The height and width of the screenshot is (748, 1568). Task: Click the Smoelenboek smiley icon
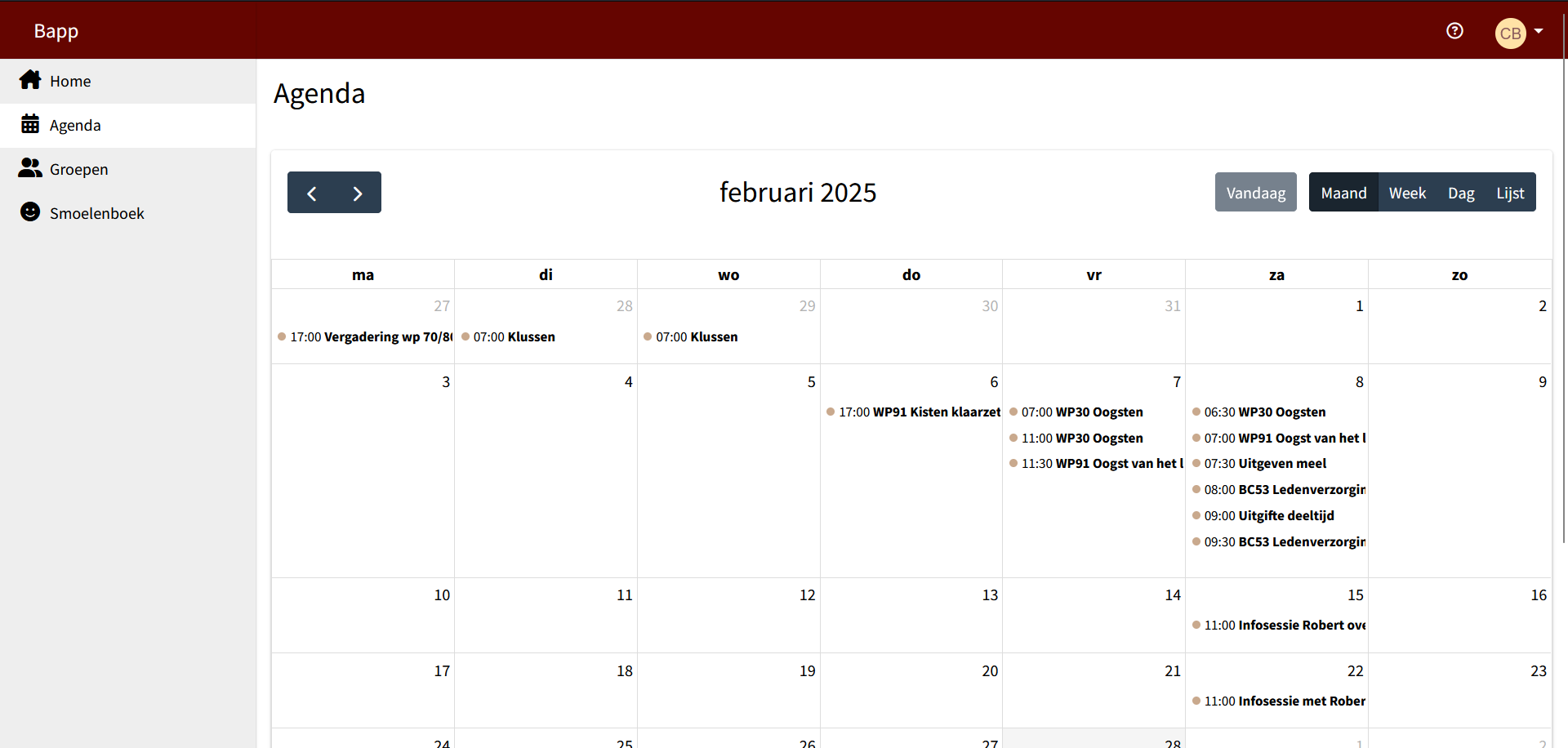(30, 212)
